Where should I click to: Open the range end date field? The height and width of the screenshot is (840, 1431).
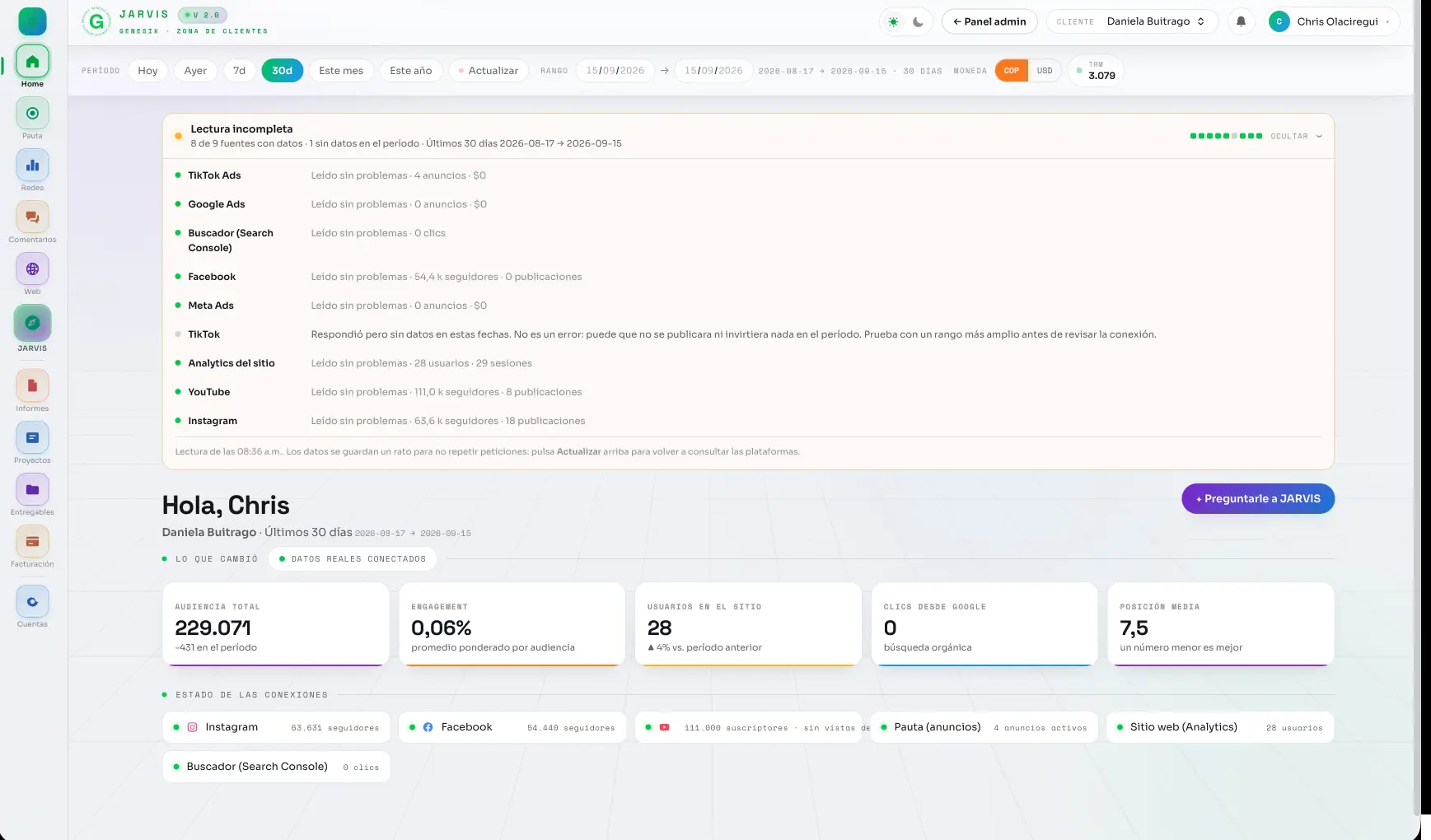coord(713,71)
